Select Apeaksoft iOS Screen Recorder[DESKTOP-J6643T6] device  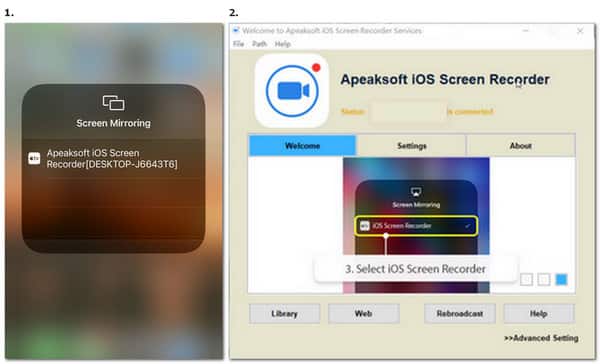click(113, 158)
